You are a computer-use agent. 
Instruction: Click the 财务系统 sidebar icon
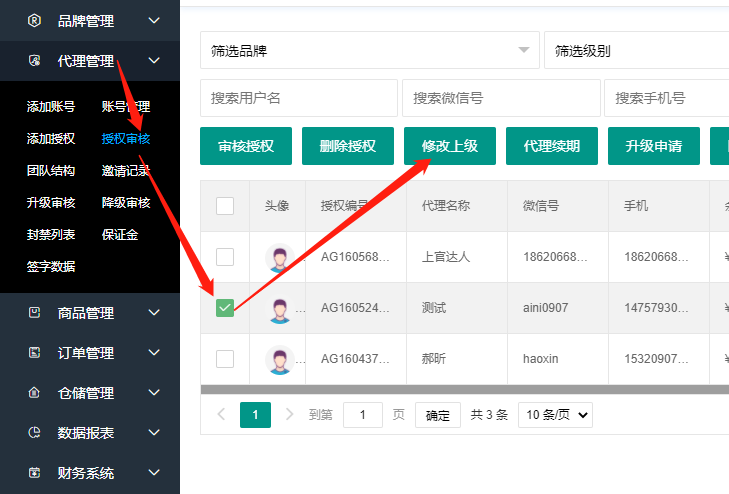35,473
